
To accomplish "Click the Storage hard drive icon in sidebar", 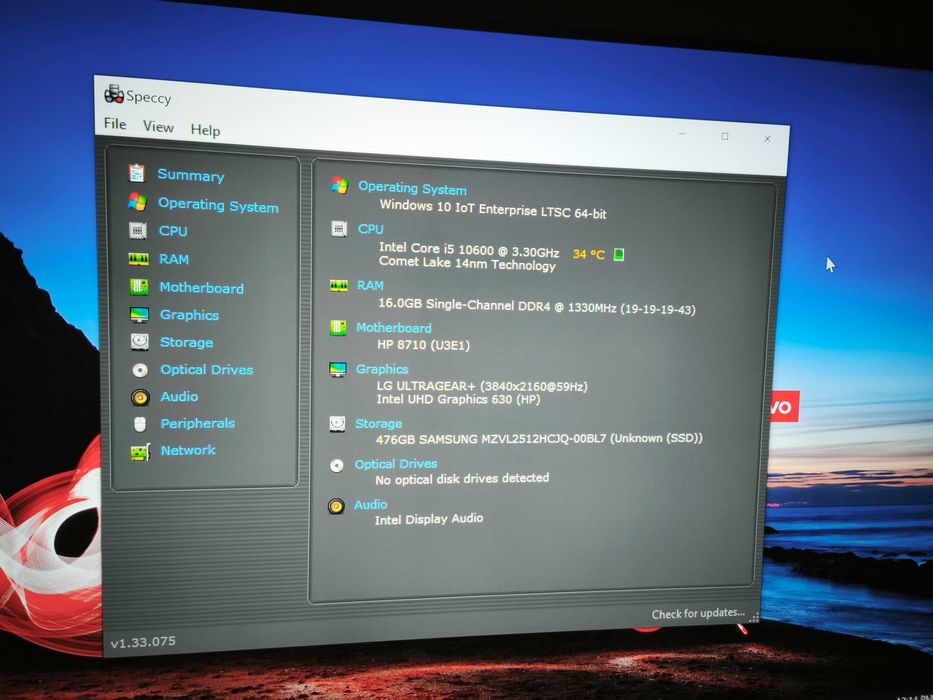I will tap(140, 342).
